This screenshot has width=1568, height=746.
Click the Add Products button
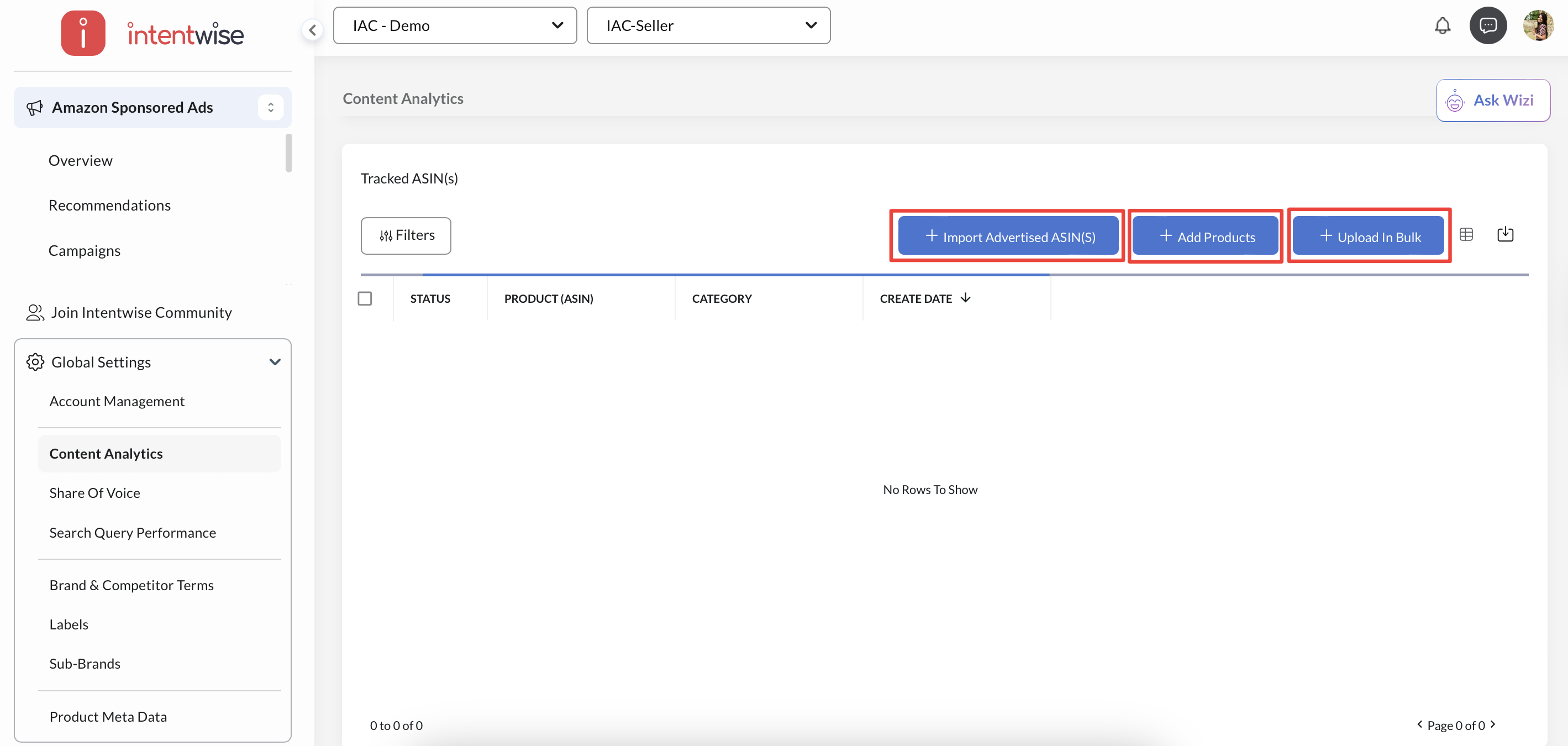click(x=1206, y=237)
